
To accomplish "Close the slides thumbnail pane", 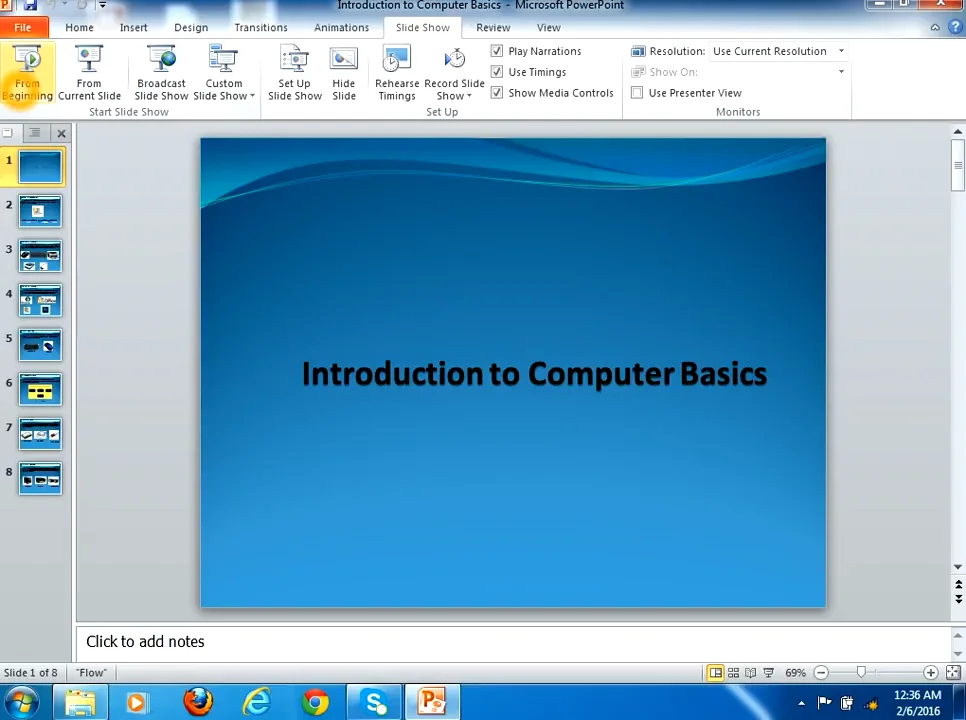I will point(62,133).
